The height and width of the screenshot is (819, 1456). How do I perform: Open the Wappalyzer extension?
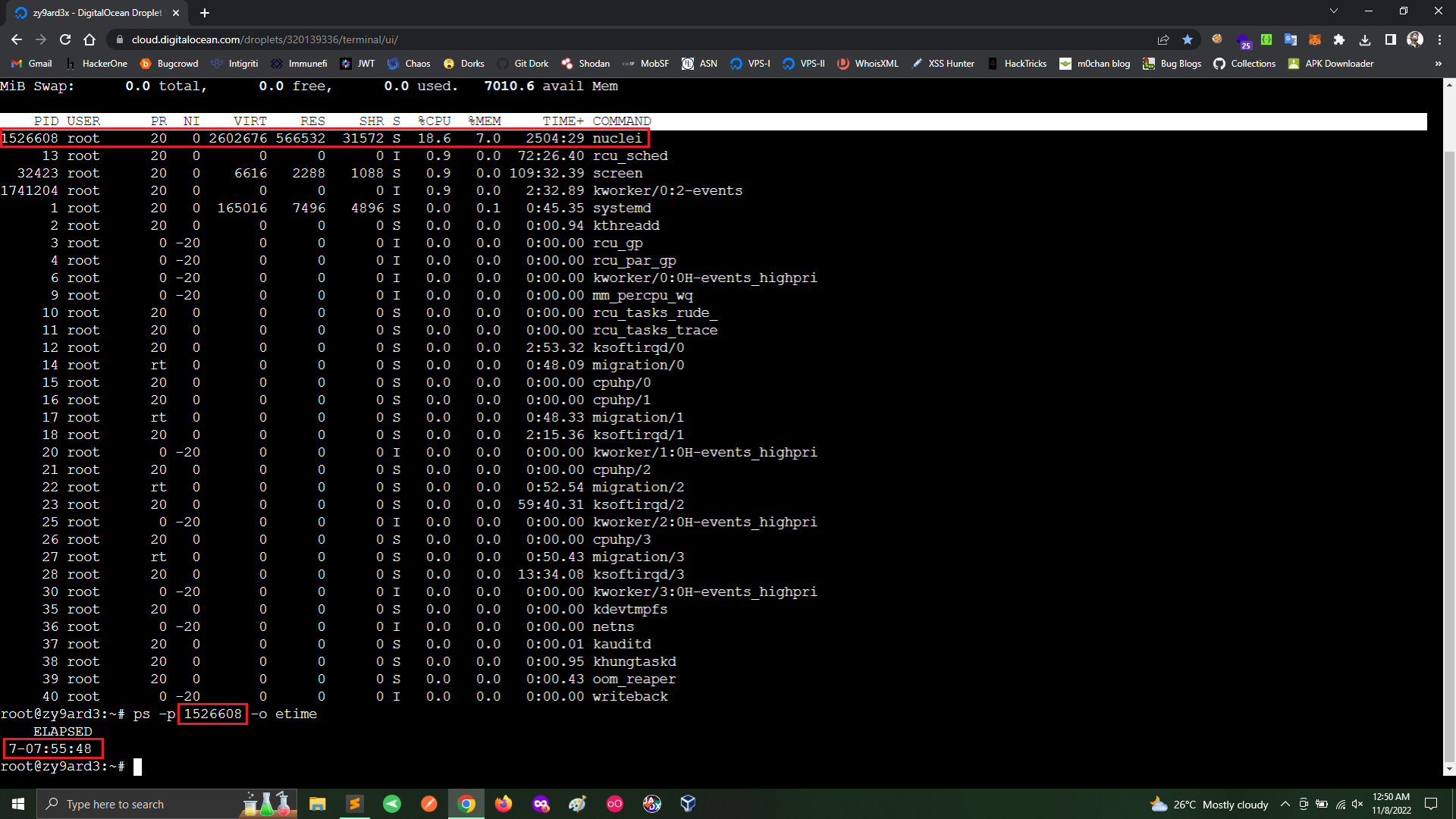pyautogui.click(x=1243, y=39)
